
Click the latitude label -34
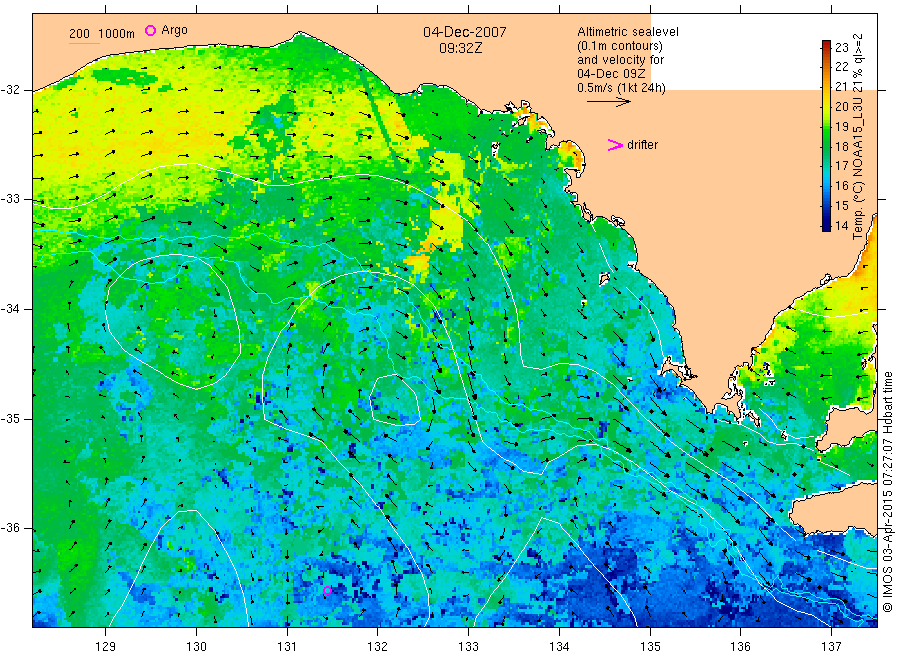[10, 309]
